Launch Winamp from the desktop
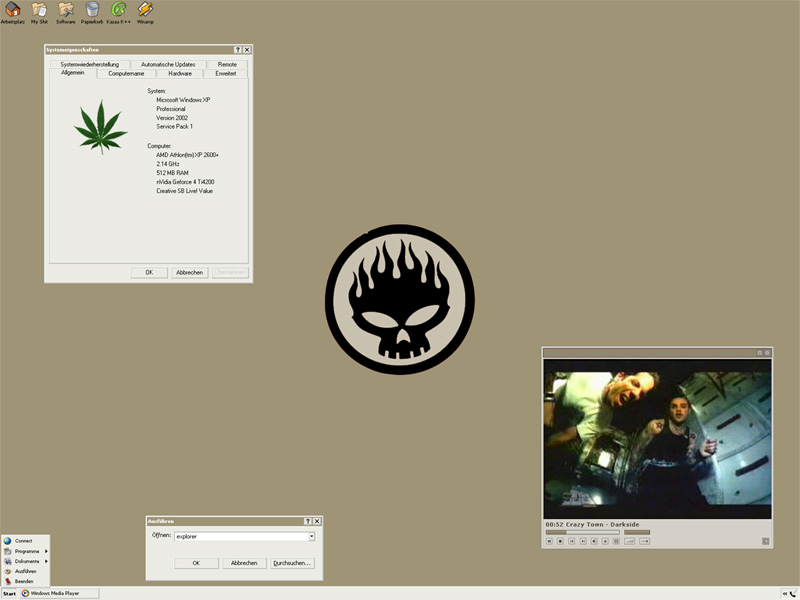The image size is (800, 600). (145, 13)
